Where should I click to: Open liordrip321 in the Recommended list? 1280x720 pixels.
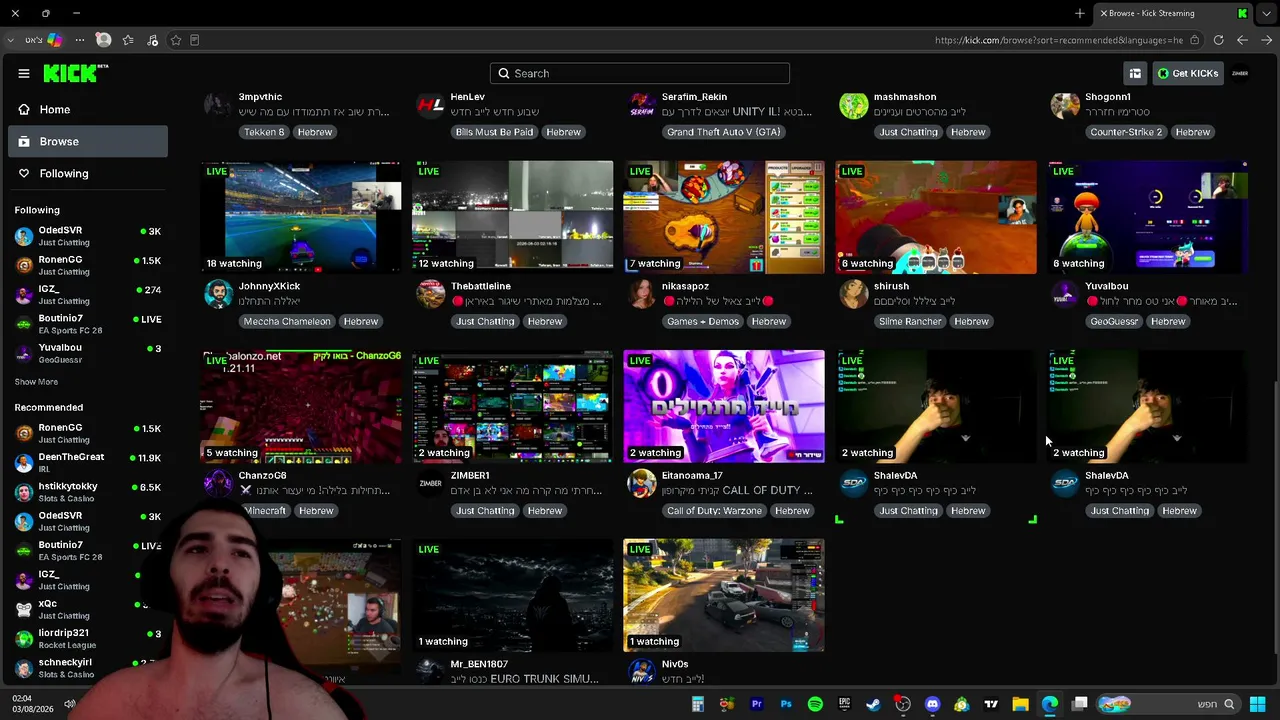[x=88, y=638]
